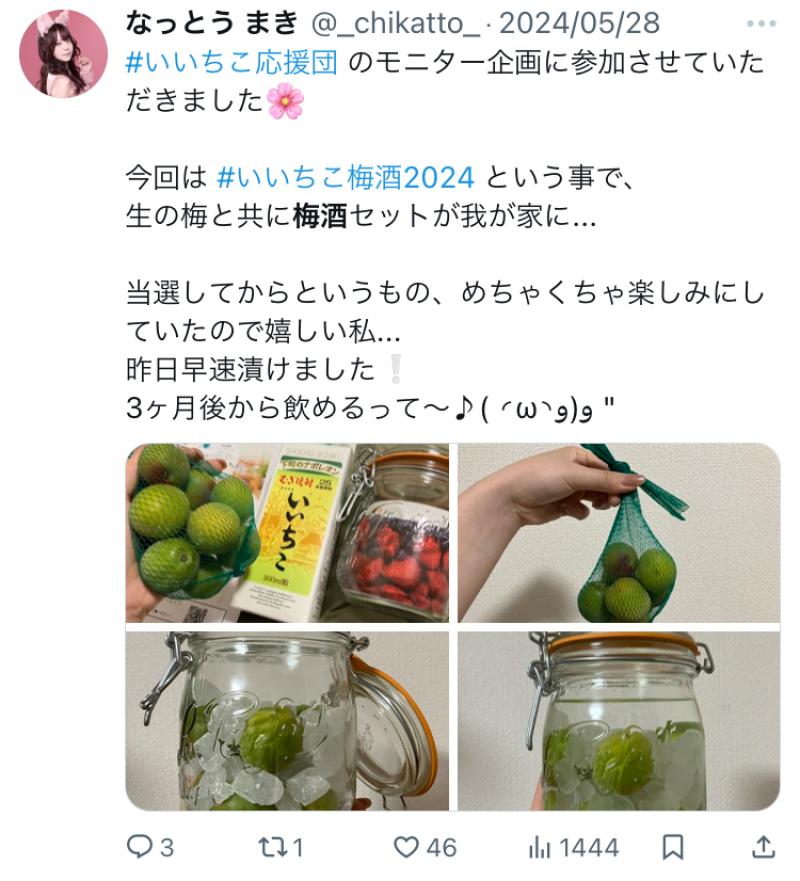
Task: Click the @_chikatto_ username handle
Action: point(396,24)
